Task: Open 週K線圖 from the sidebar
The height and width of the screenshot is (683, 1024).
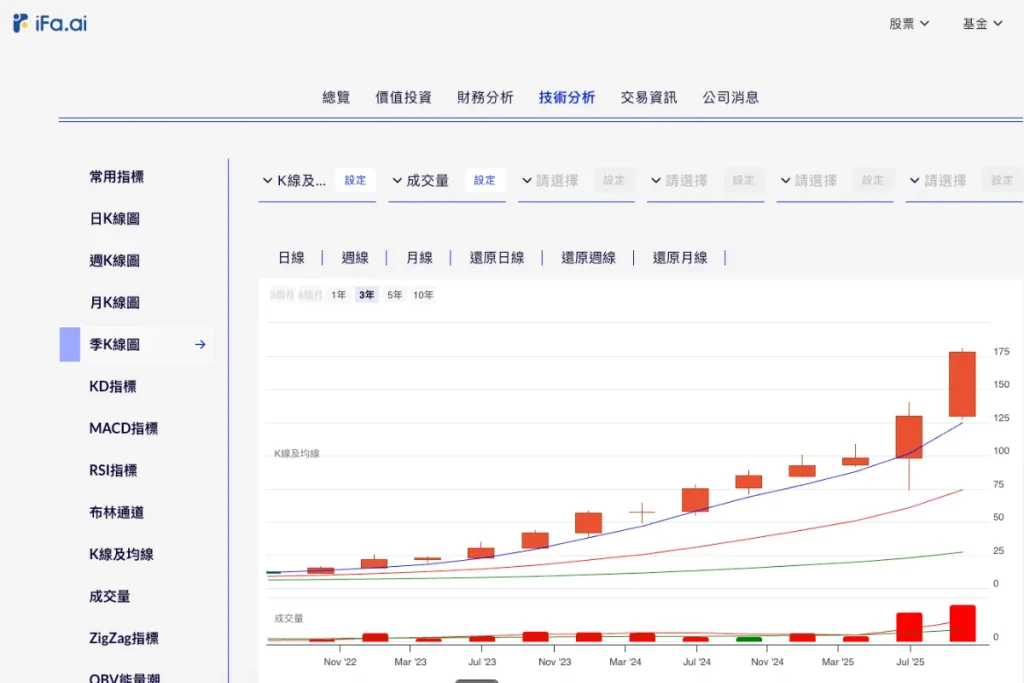Action: (114, 261)
